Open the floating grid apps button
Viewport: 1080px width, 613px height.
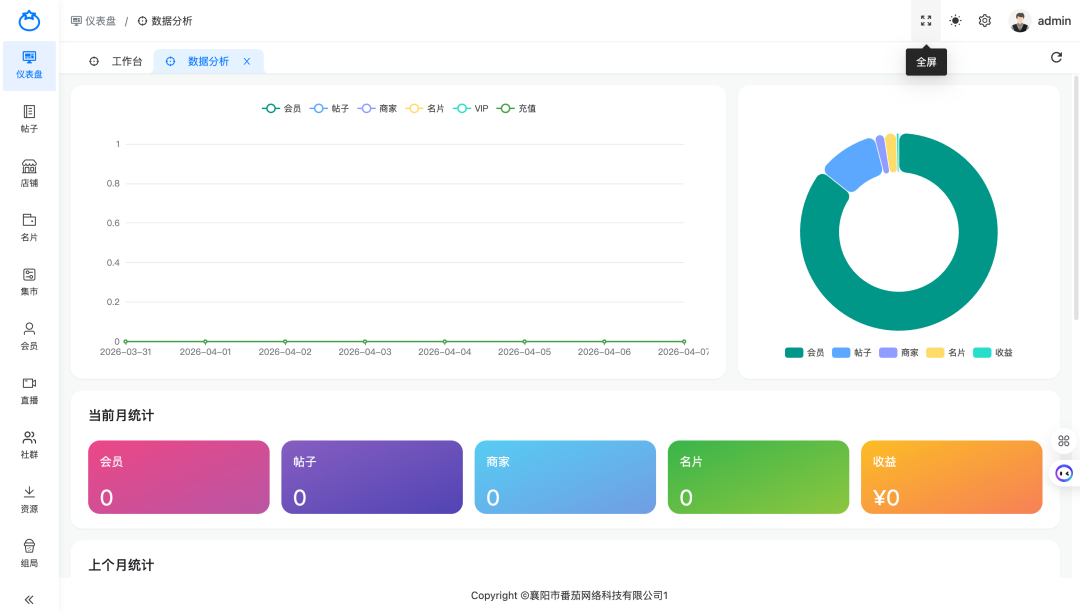pos(1063,441)
